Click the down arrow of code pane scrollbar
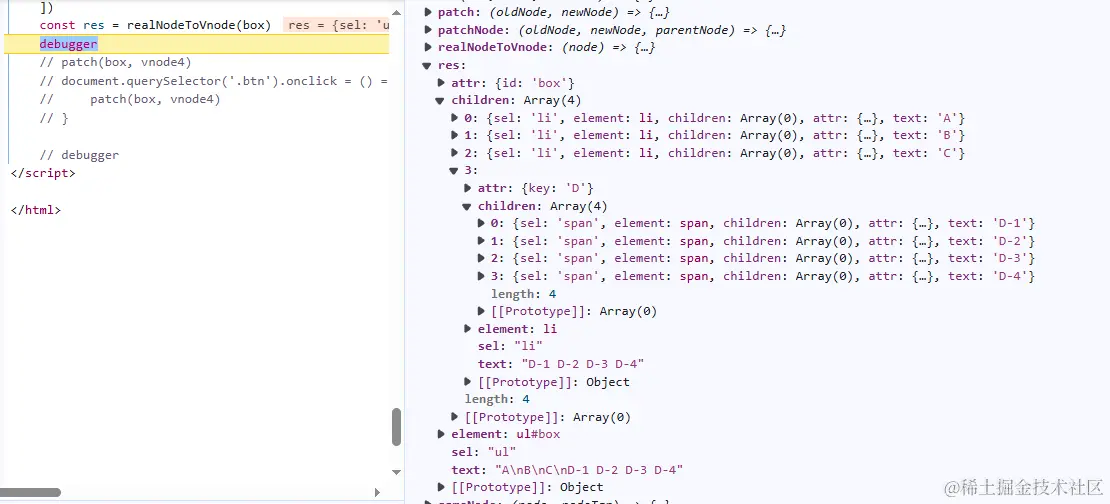 click(396, 471)
